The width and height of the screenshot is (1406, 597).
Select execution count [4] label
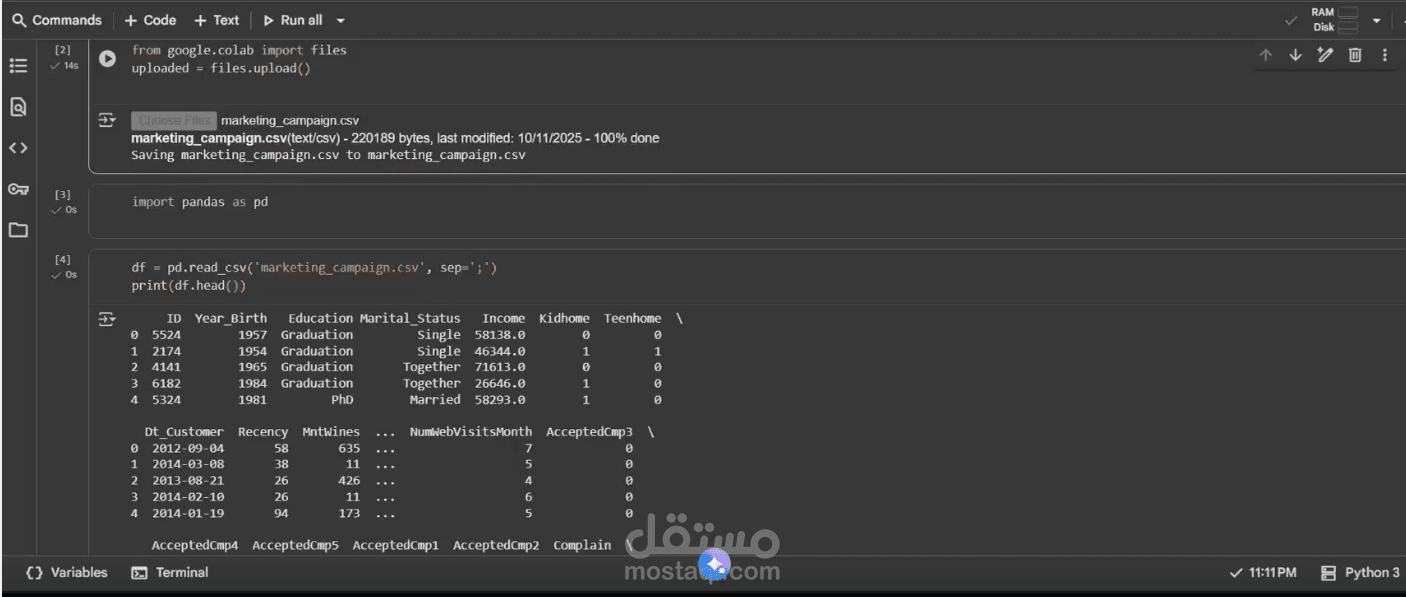[63, 259]
